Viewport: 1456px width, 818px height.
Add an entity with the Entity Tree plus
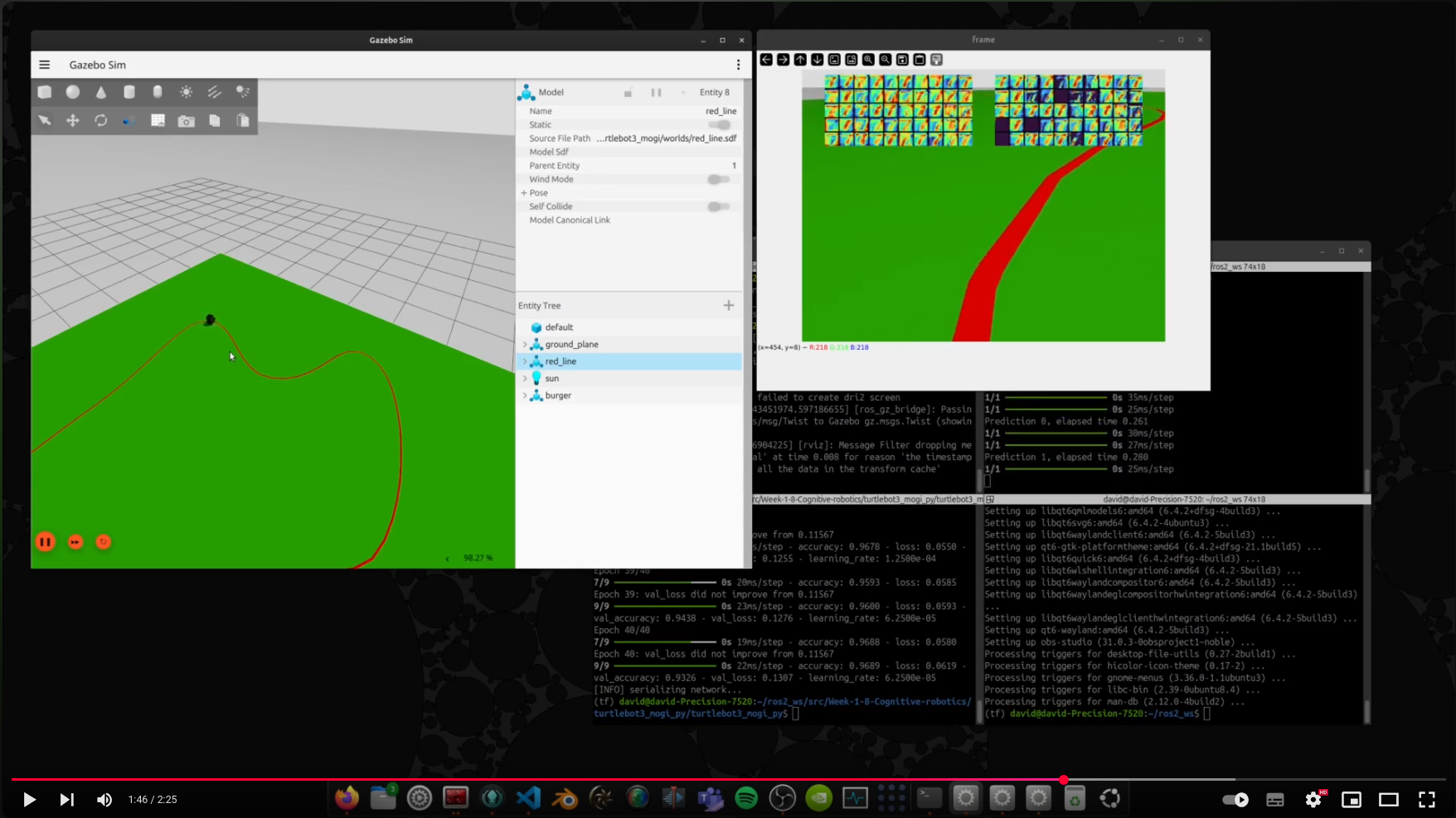click(x=729, y=306)
